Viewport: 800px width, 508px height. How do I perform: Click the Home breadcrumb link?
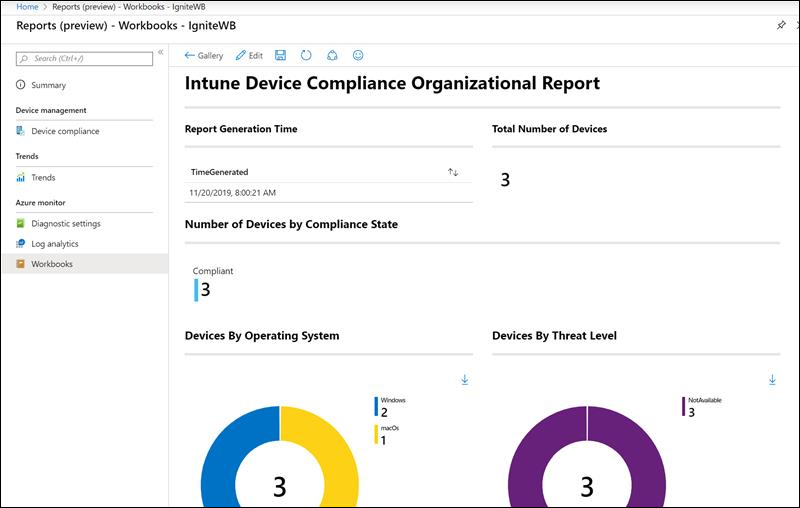click(27, 7)
